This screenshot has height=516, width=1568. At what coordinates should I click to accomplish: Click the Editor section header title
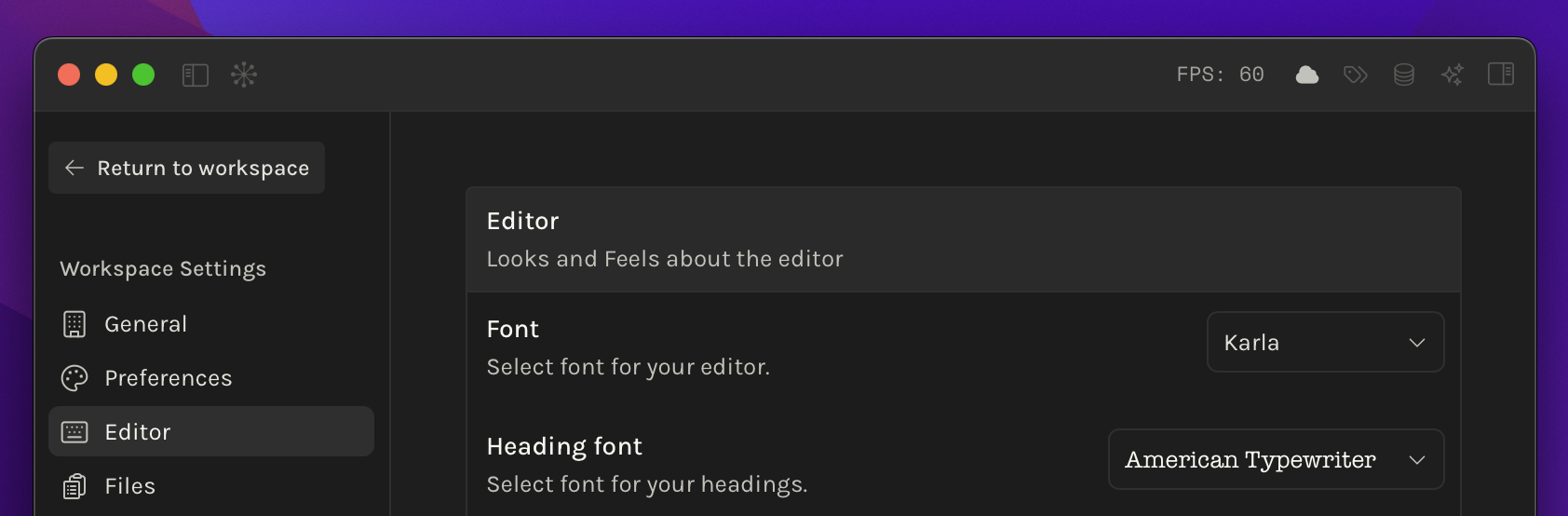pos(523,221)
